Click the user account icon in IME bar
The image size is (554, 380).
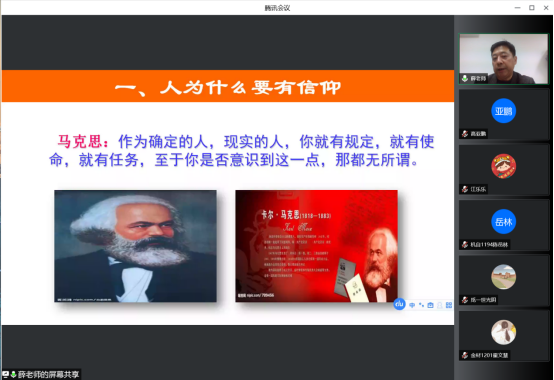tap(440, 305)
